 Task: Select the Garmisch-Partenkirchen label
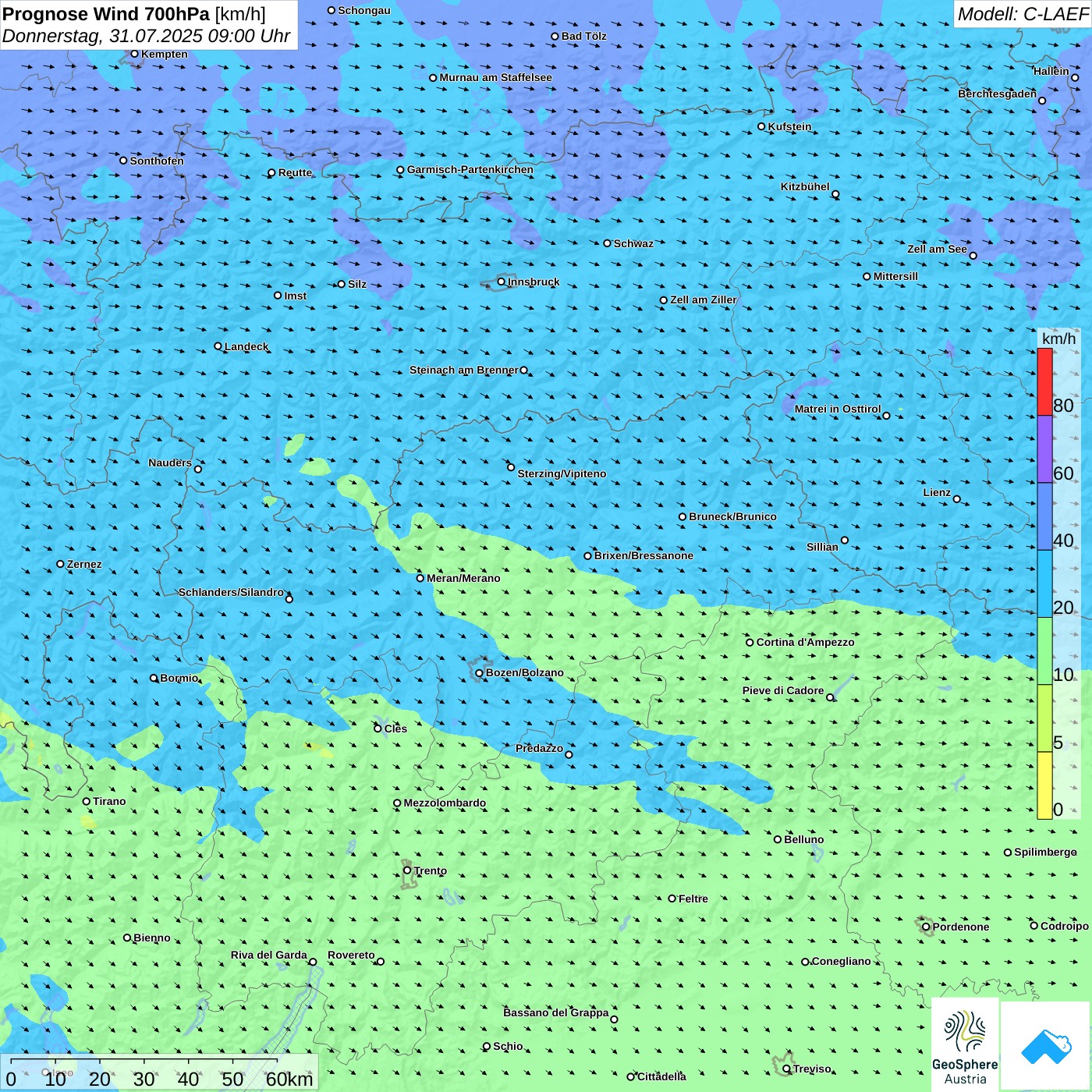tap(470, 169)
